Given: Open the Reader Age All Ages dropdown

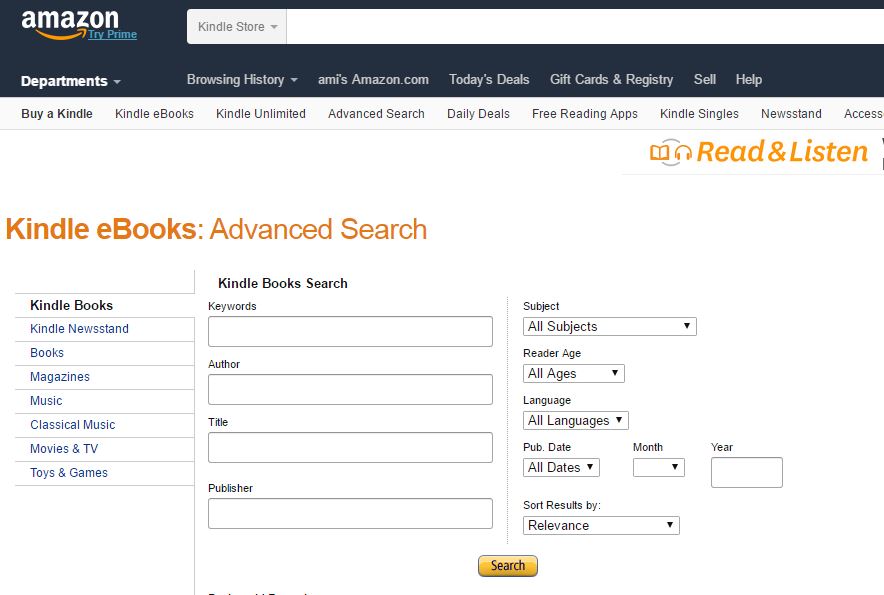Looking at the screenshot, I should 573,373.
